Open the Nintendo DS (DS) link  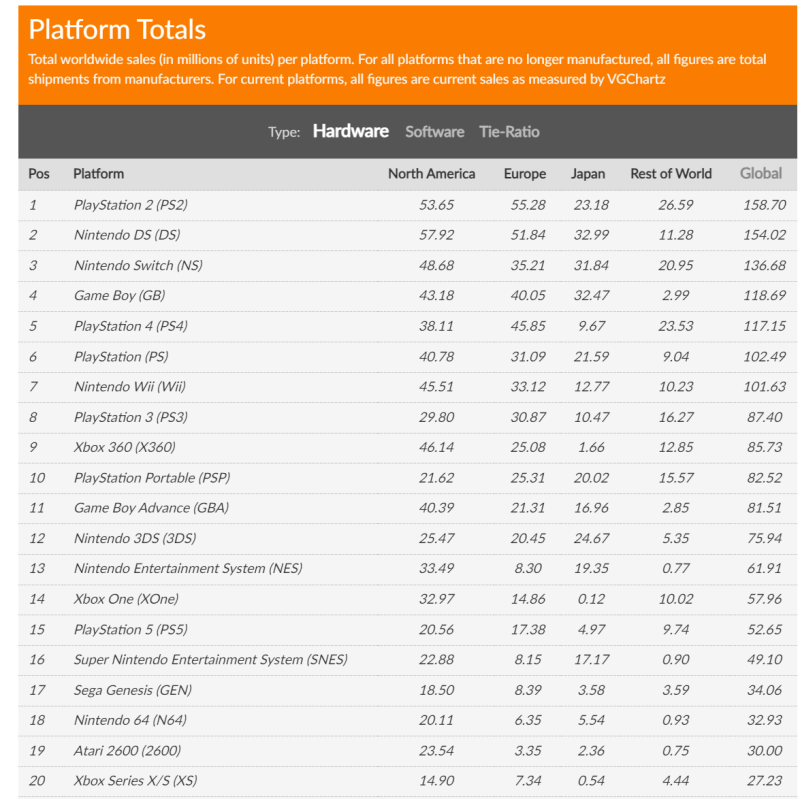(x=127, y=235)
